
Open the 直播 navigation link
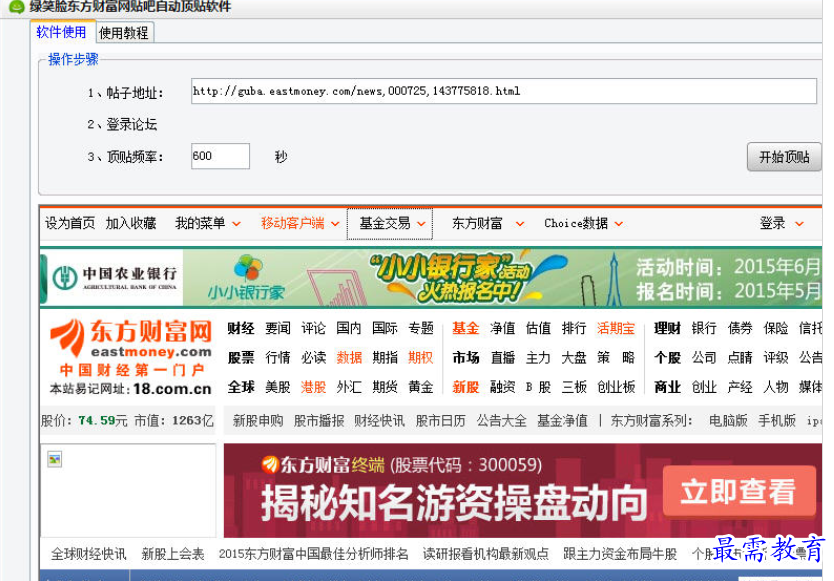click(503, 358)
